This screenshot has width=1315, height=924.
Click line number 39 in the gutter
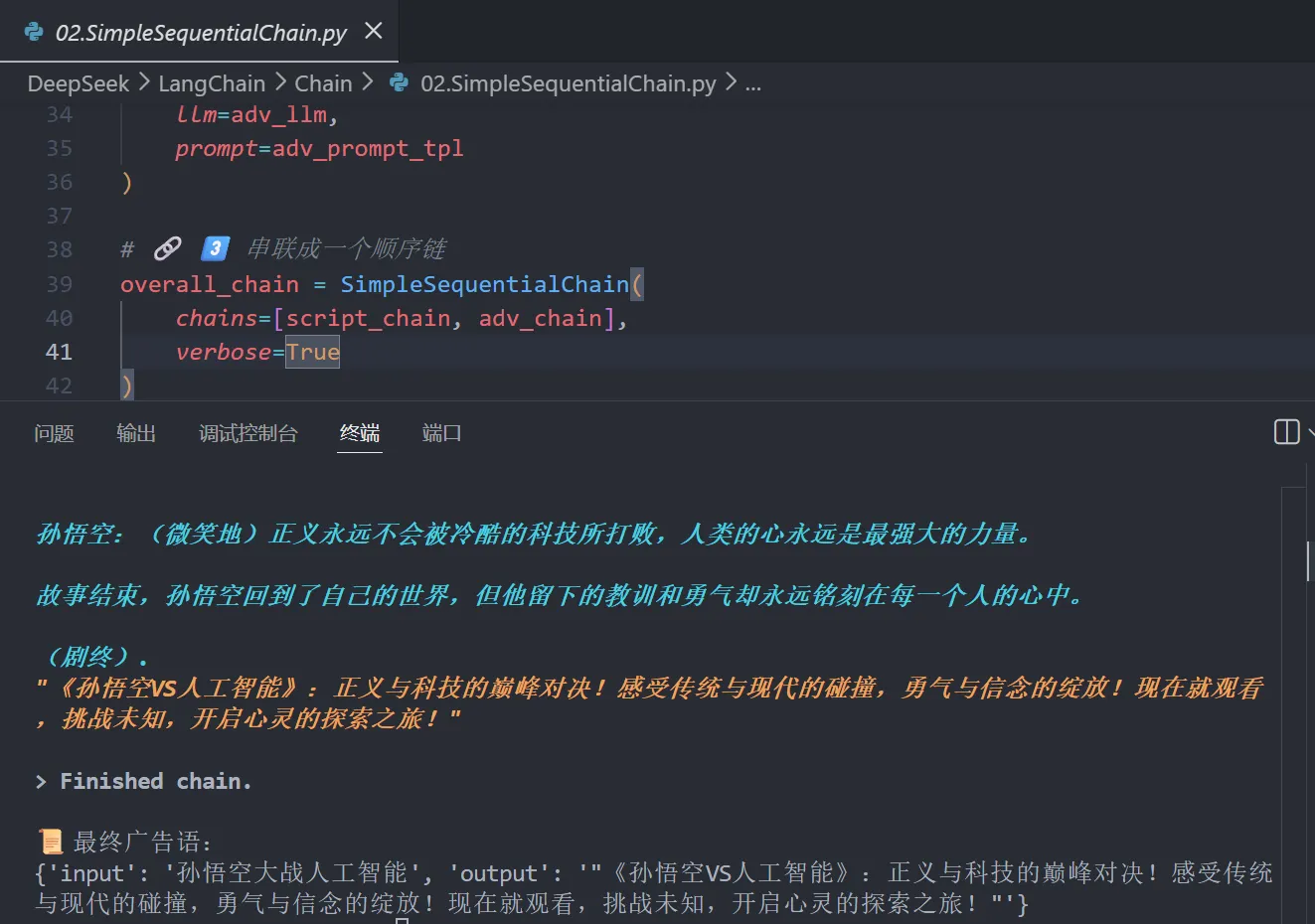[59, 284]
